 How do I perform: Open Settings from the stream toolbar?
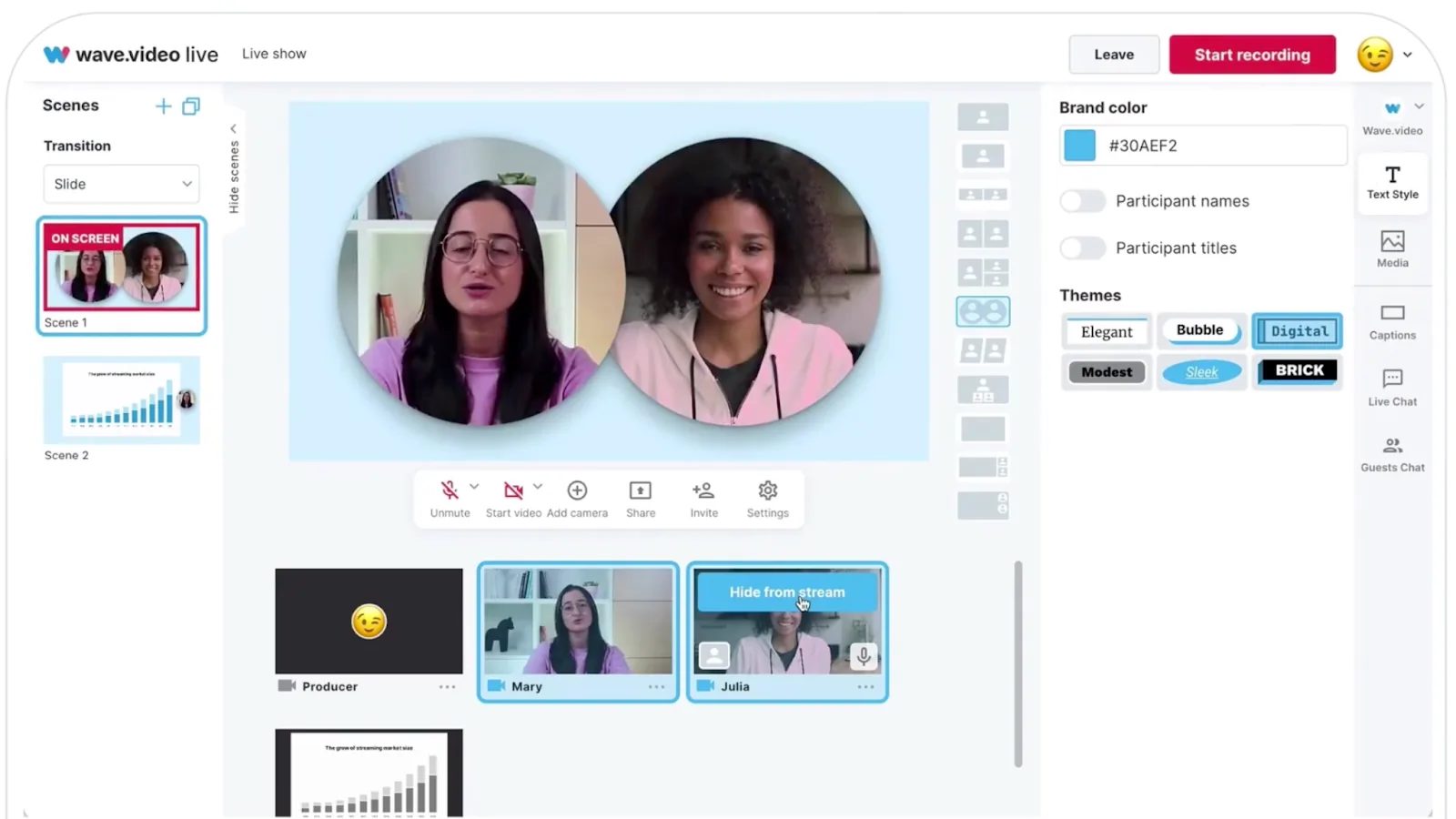pyautogui.click(x=767, y=498)
